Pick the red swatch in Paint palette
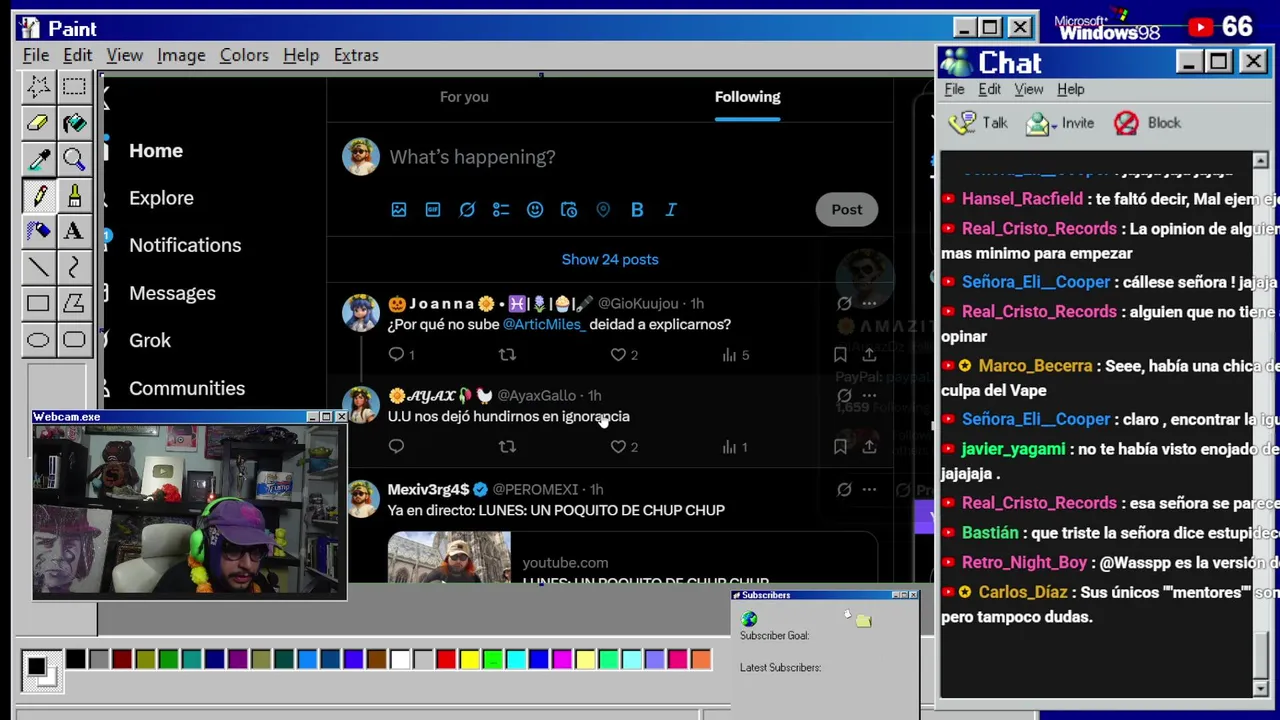The width and height of the screenshot is (1280, 720). pyautogui.click(x=446, y=659)
